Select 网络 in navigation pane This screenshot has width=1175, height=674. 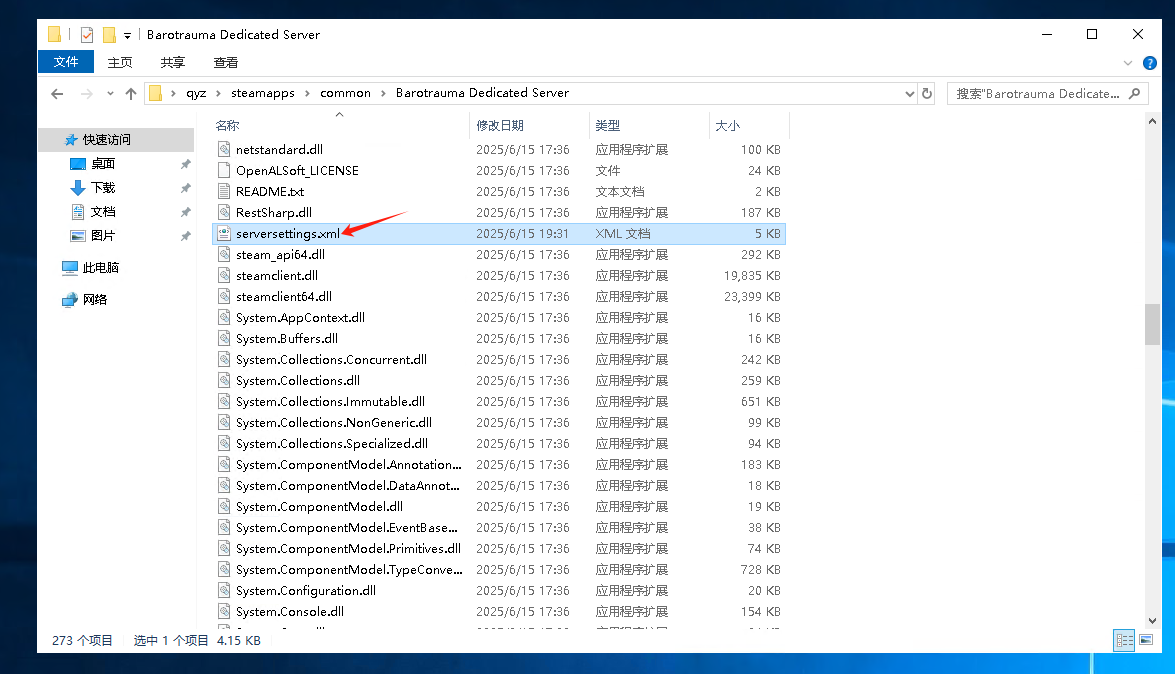(94, 299)
